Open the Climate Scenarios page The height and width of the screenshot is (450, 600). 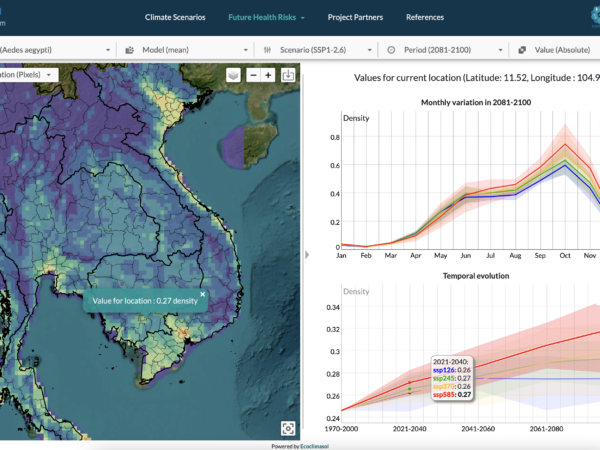pyautogui.click(x=175, y=17)
